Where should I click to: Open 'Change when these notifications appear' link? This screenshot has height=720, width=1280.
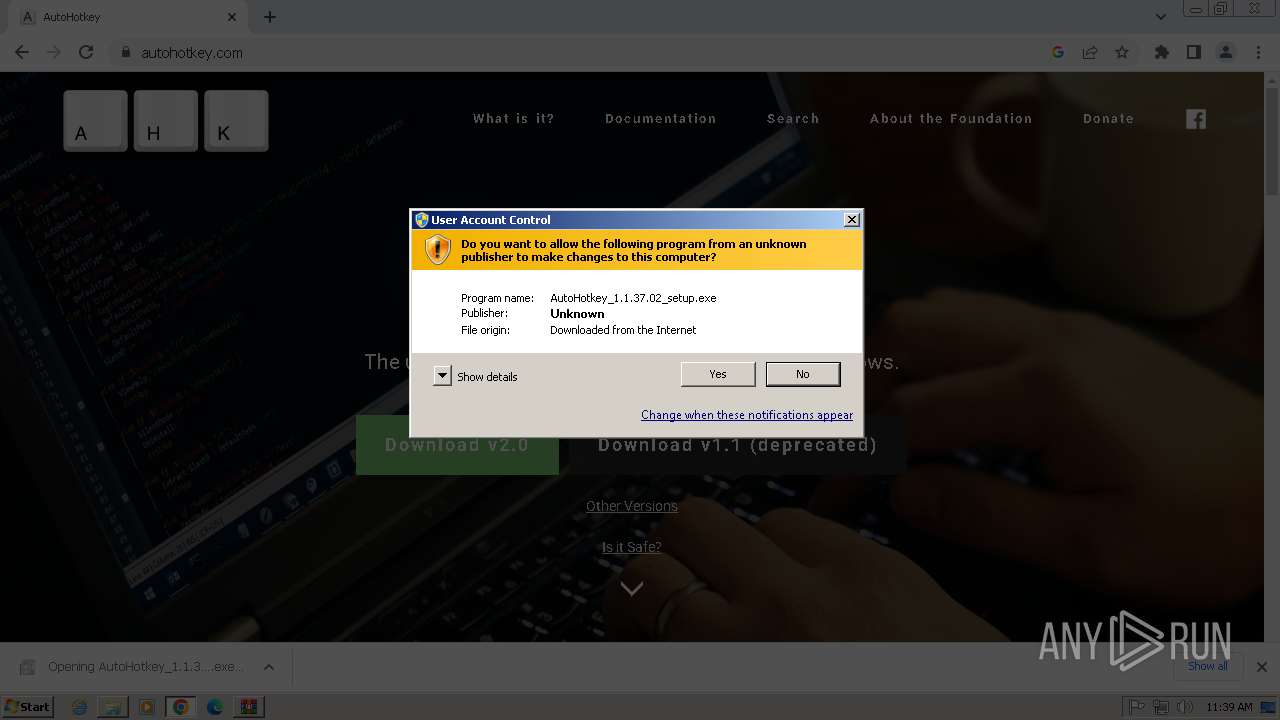coord(747,415)
